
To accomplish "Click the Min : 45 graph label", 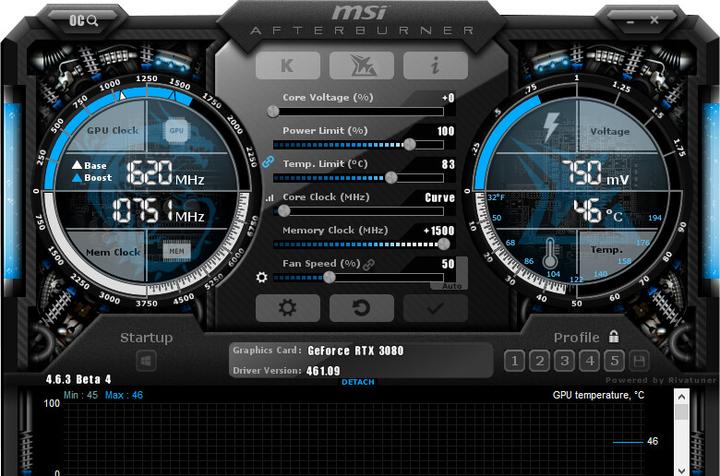I will coord(80,395).
